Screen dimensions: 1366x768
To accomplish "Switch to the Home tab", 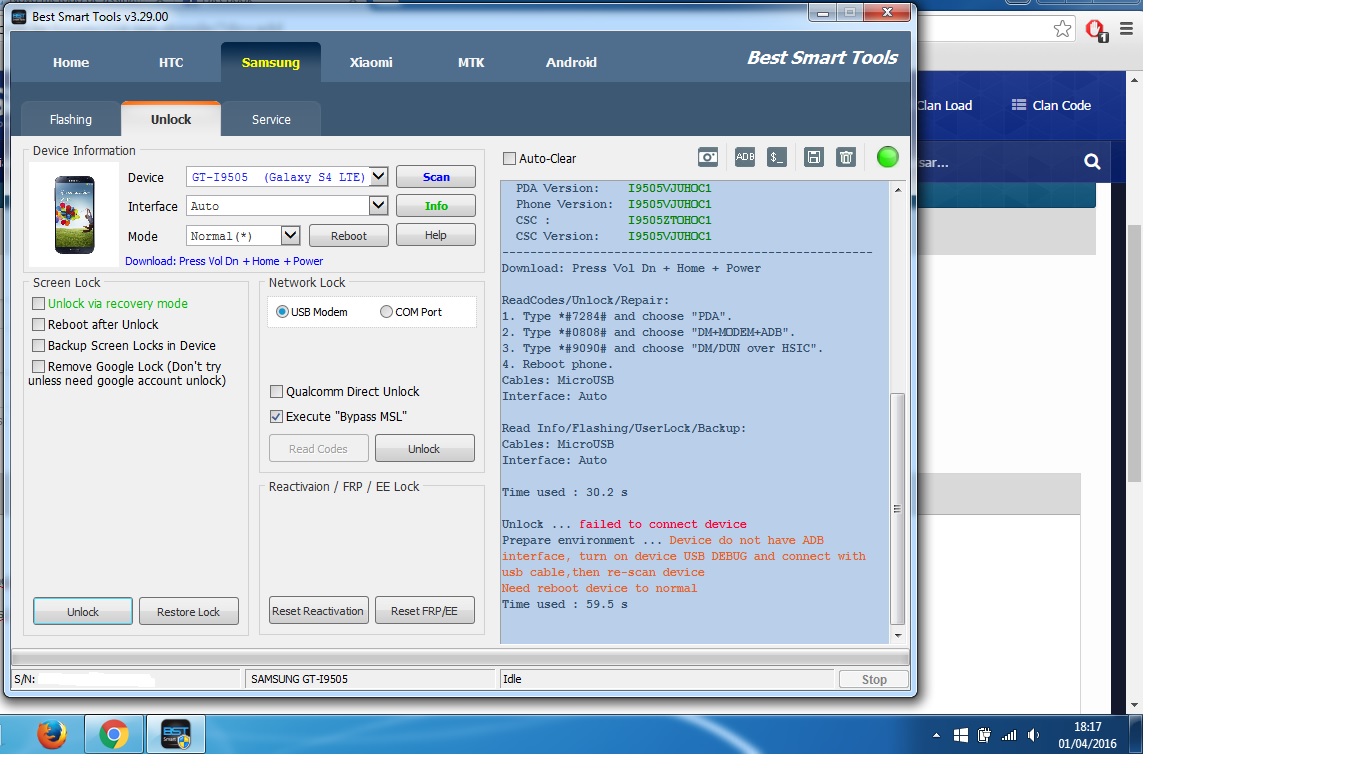I will coord(71,62).
